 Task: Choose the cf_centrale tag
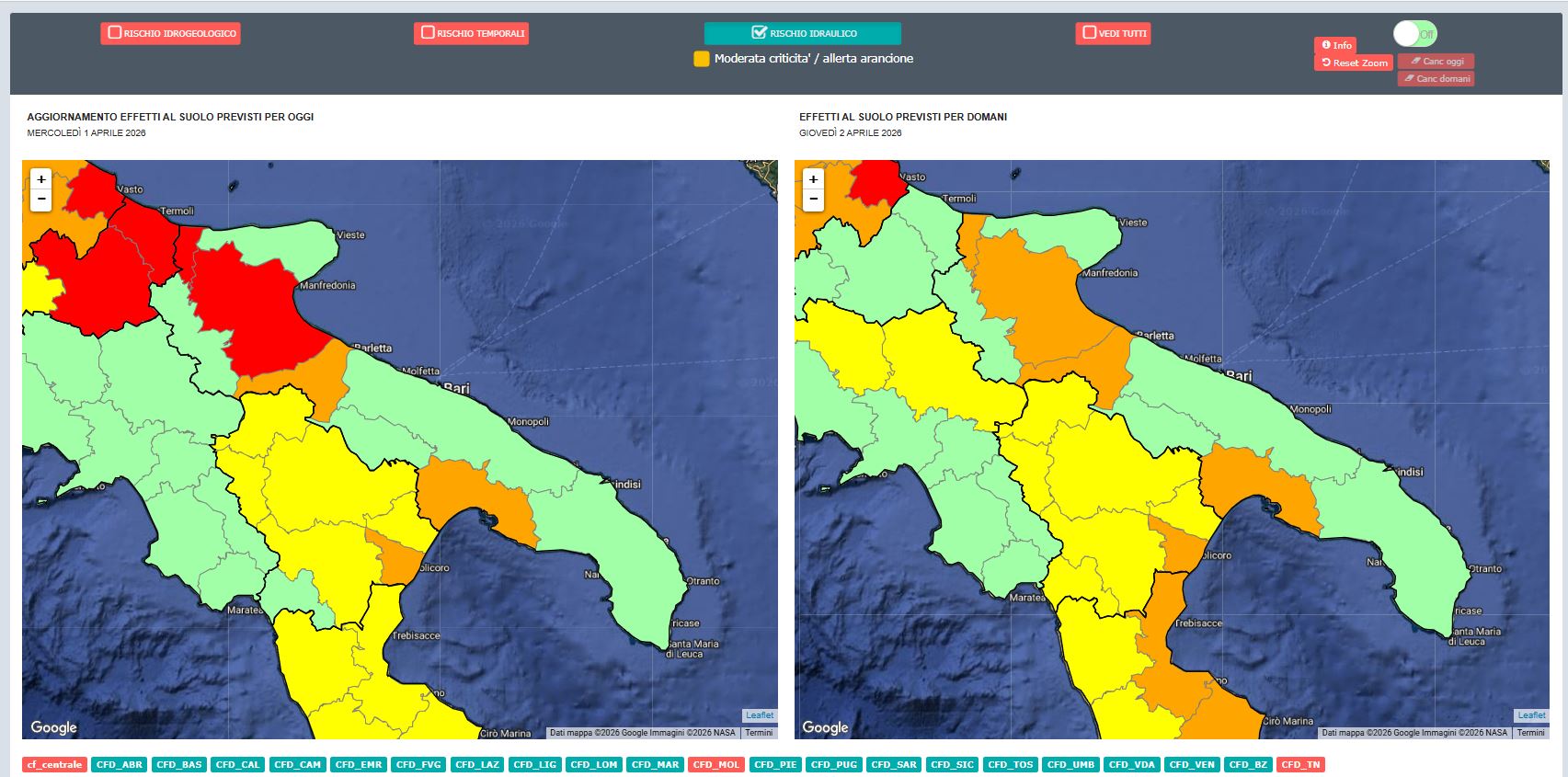point(54,765)
